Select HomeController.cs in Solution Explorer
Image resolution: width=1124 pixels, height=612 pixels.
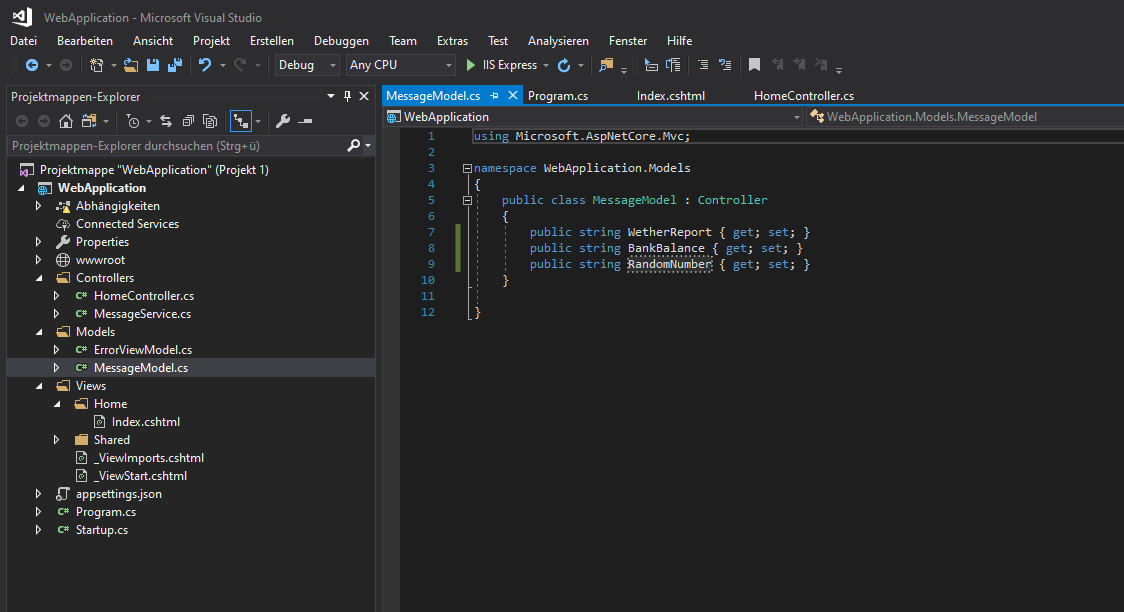[144, 296]
